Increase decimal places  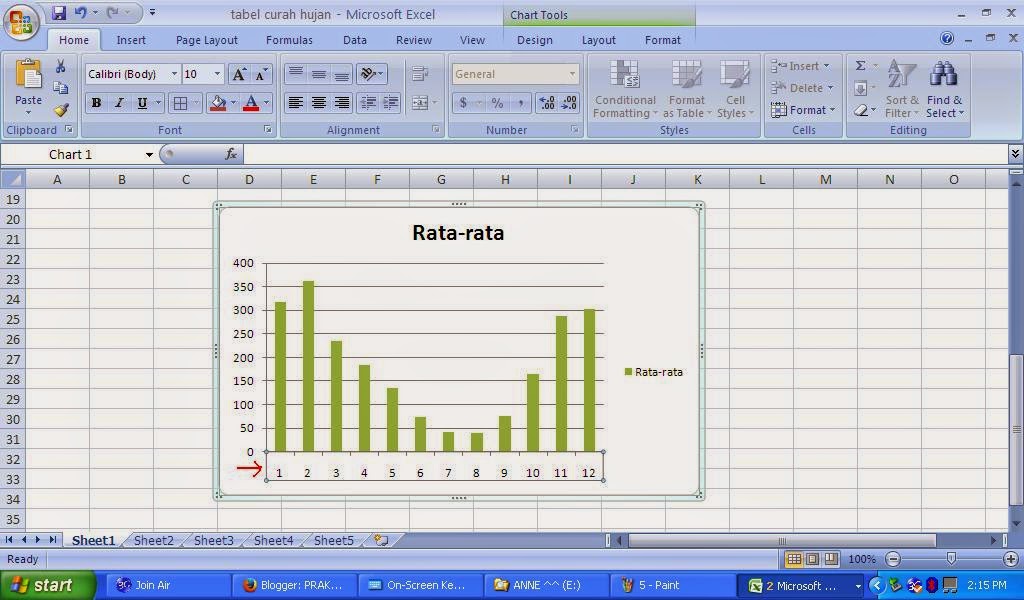click(547, 103)
